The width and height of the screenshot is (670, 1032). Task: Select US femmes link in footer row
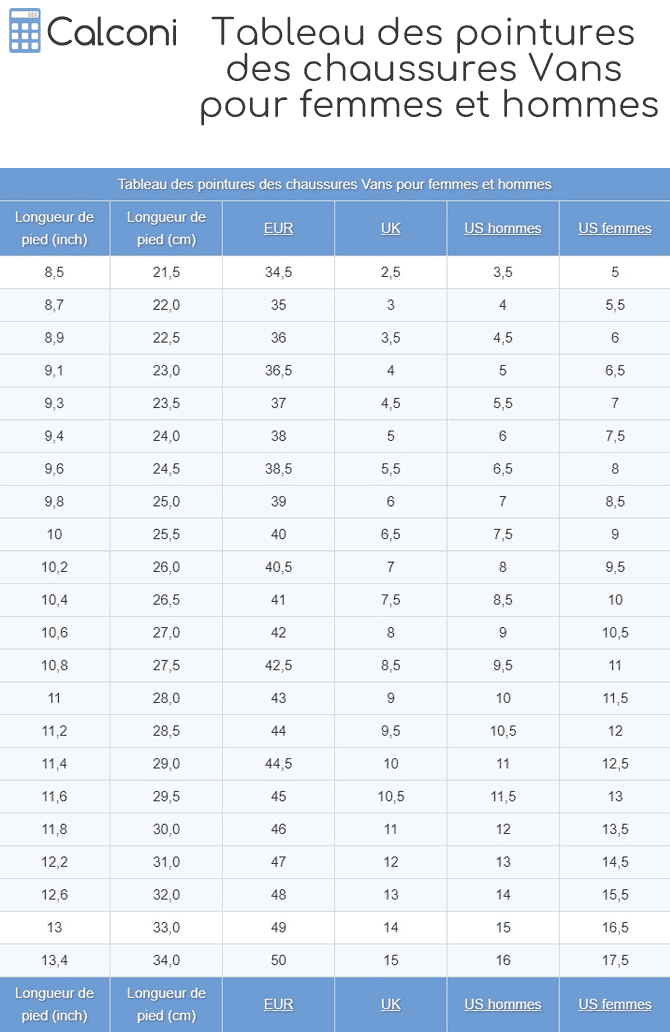coord(614,1004)
